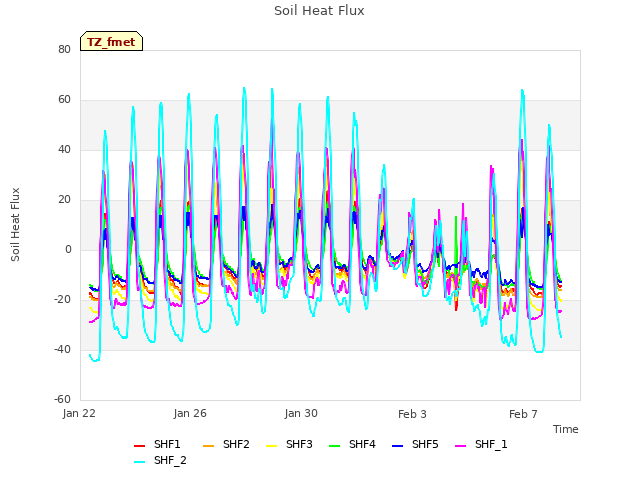Toggle the SHF1 legend entry

[x=157, y=444]
